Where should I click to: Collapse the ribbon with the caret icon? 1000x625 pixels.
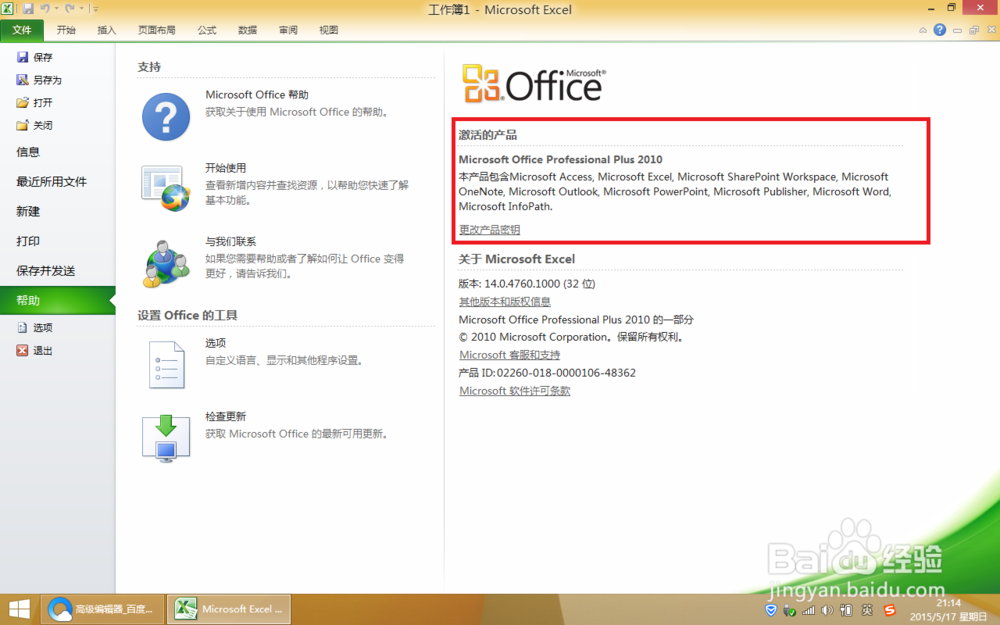923,30
